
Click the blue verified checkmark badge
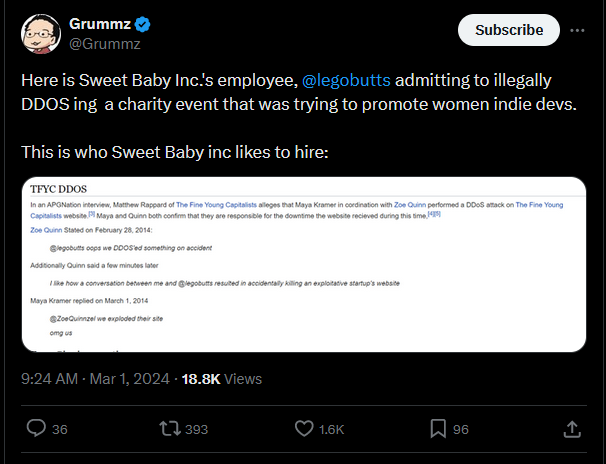pos(143,24)
